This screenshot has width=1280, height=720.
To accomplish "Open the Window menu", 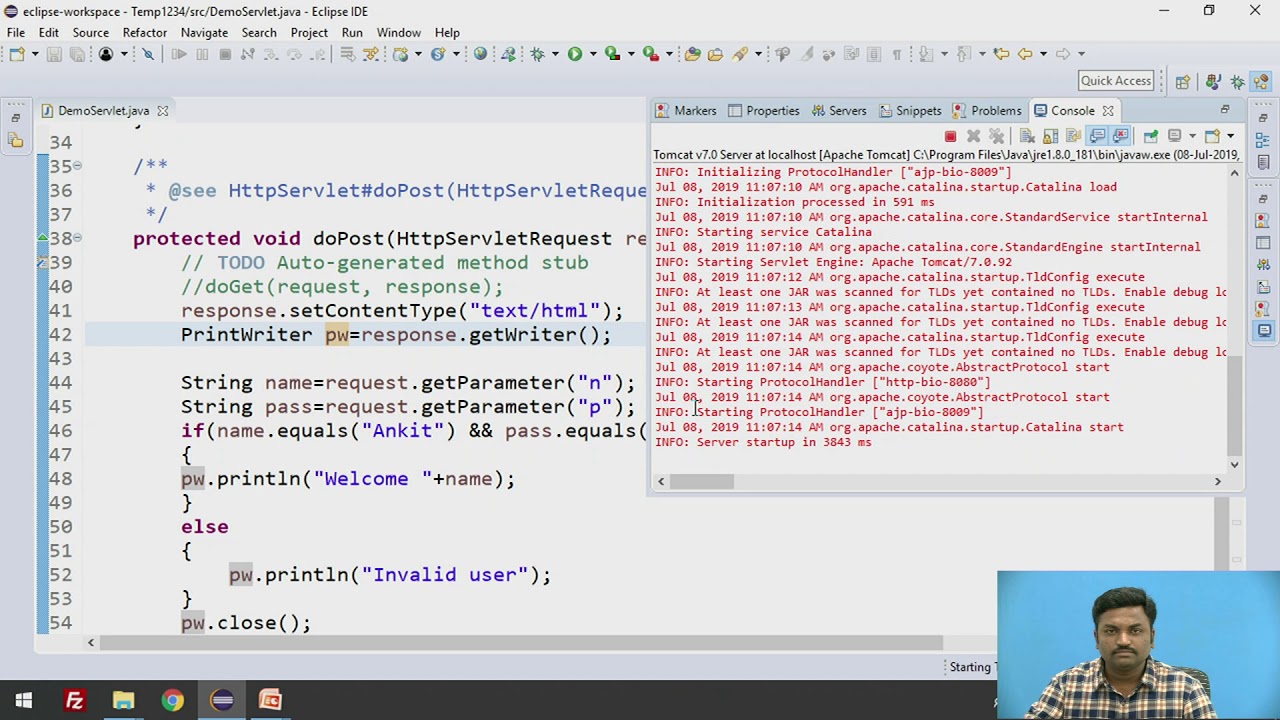I will coord(398,32).
